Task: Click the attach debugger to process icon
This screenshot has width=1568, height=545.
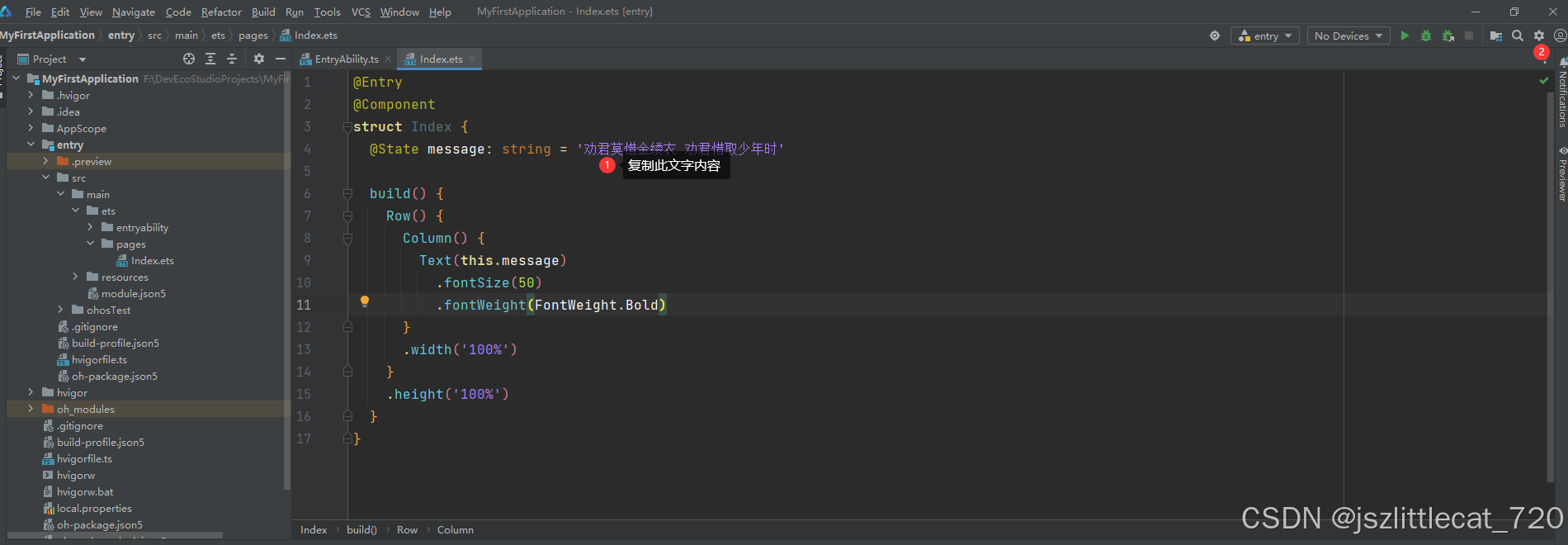Action: pos(1448,36)
